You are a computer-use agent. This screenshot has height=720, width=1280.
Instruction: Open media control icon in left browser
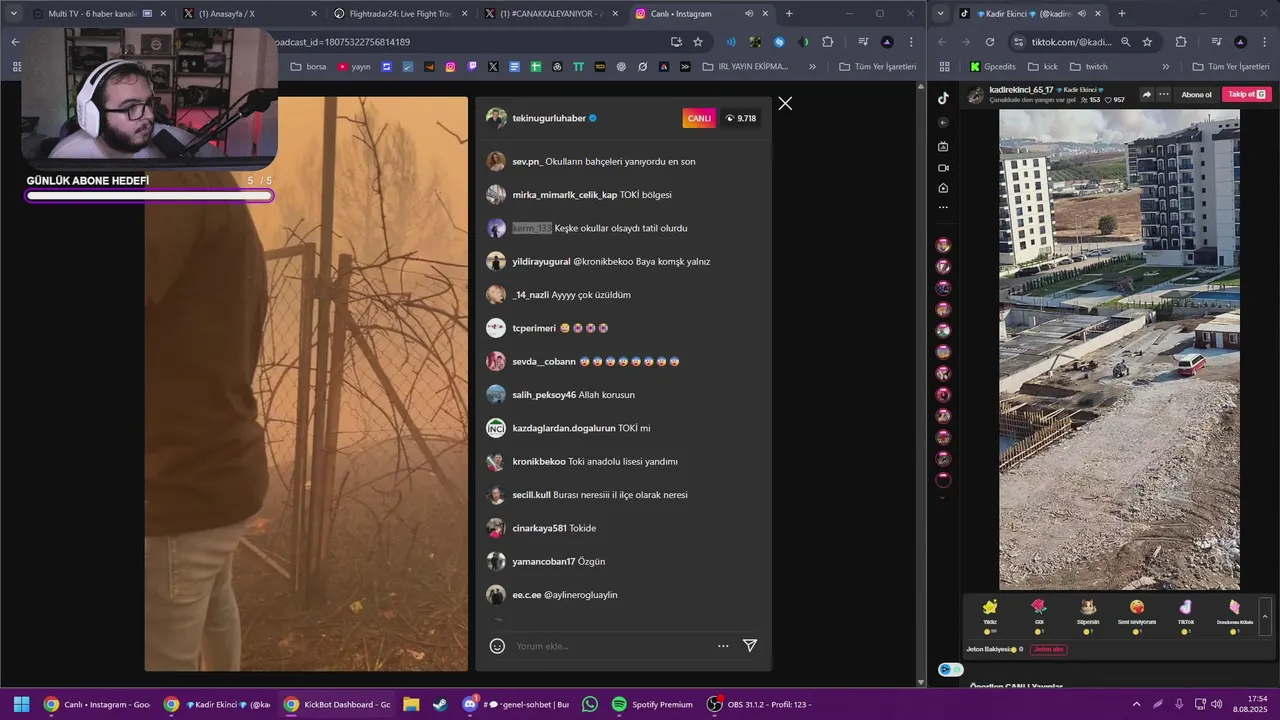tap(862, 42)
